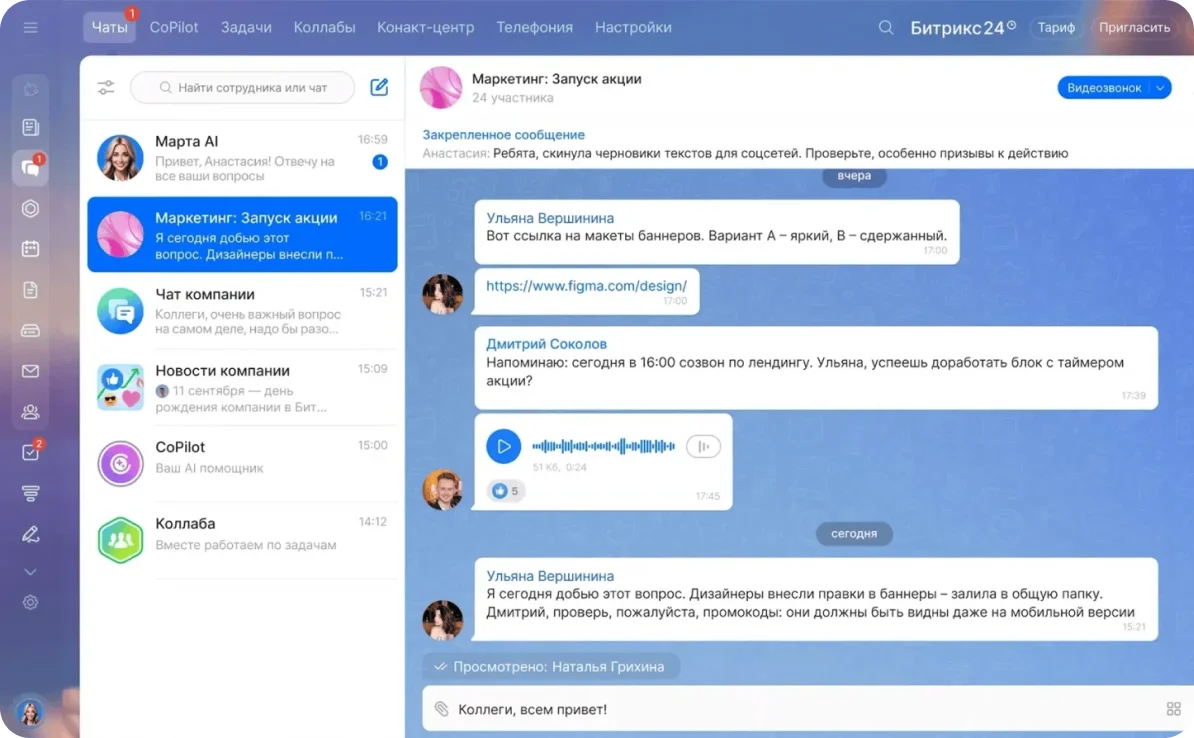This screenshot has height=738, width=1194.
Task: Open the disk drive sidebar icon
Action: [x=30, y=331]
